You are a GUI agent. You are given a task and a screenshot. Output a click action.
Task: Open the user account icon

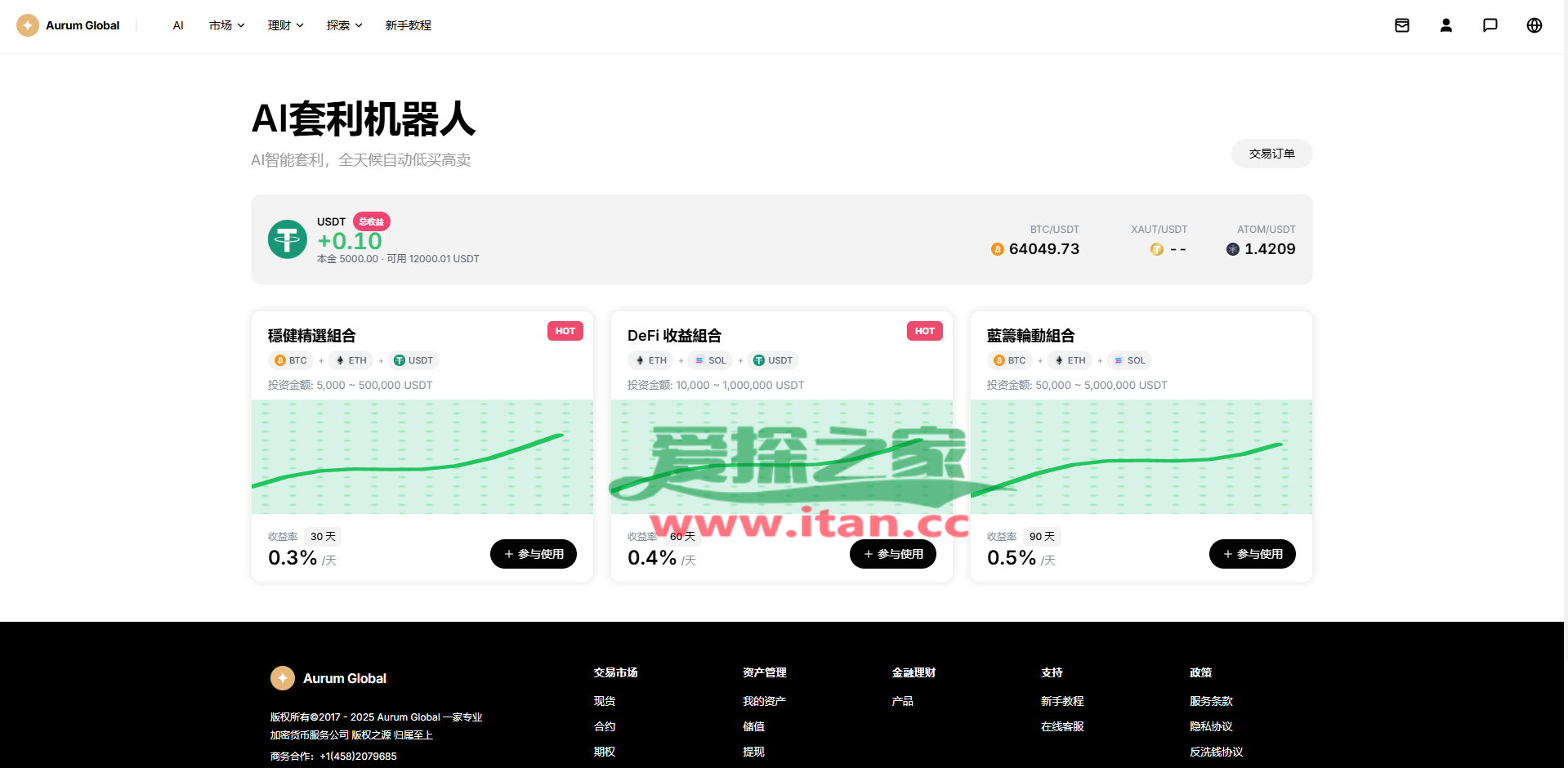[1446, 25]
